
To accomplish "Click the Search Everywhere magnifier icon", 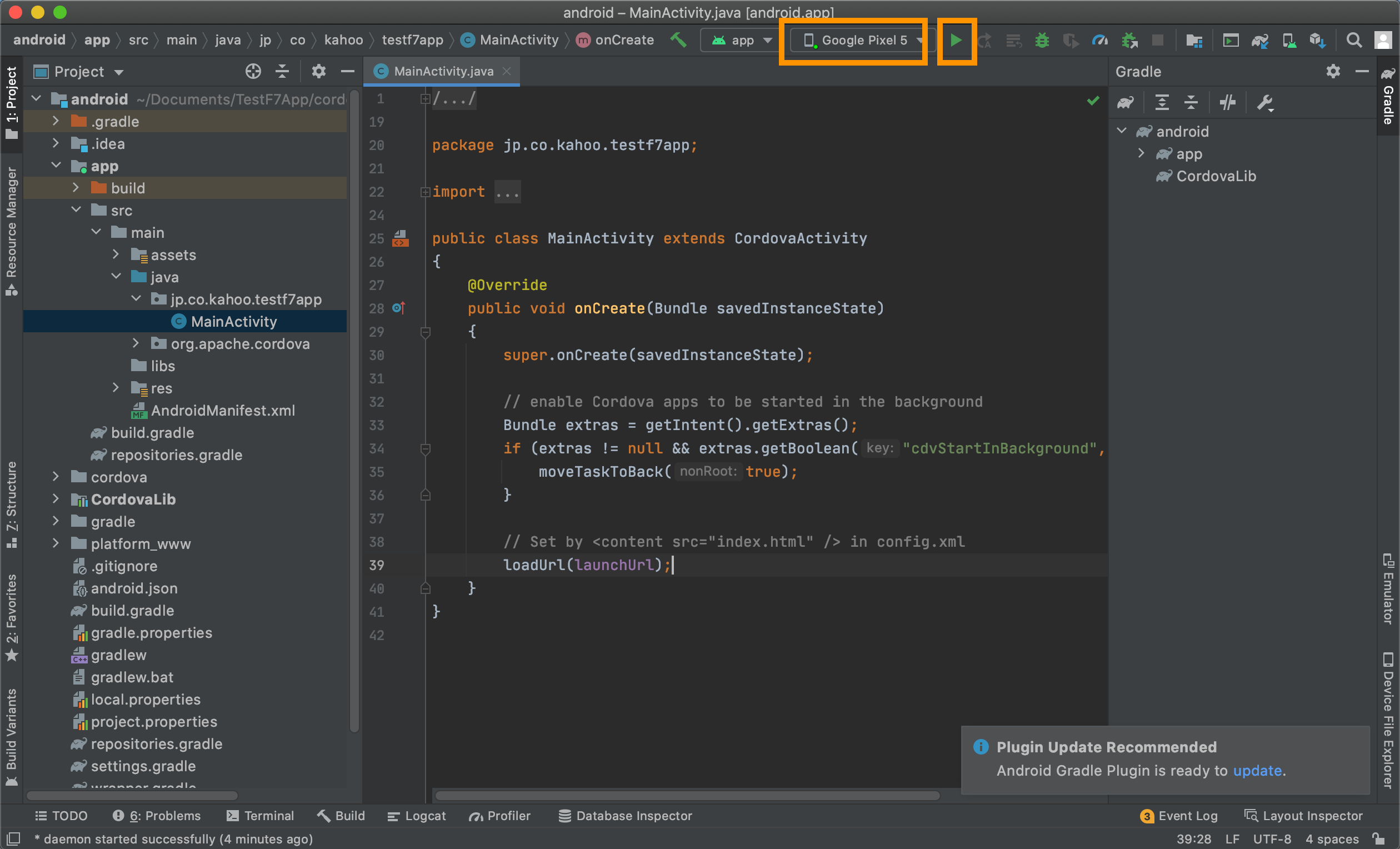I will tap(1353, 41).
